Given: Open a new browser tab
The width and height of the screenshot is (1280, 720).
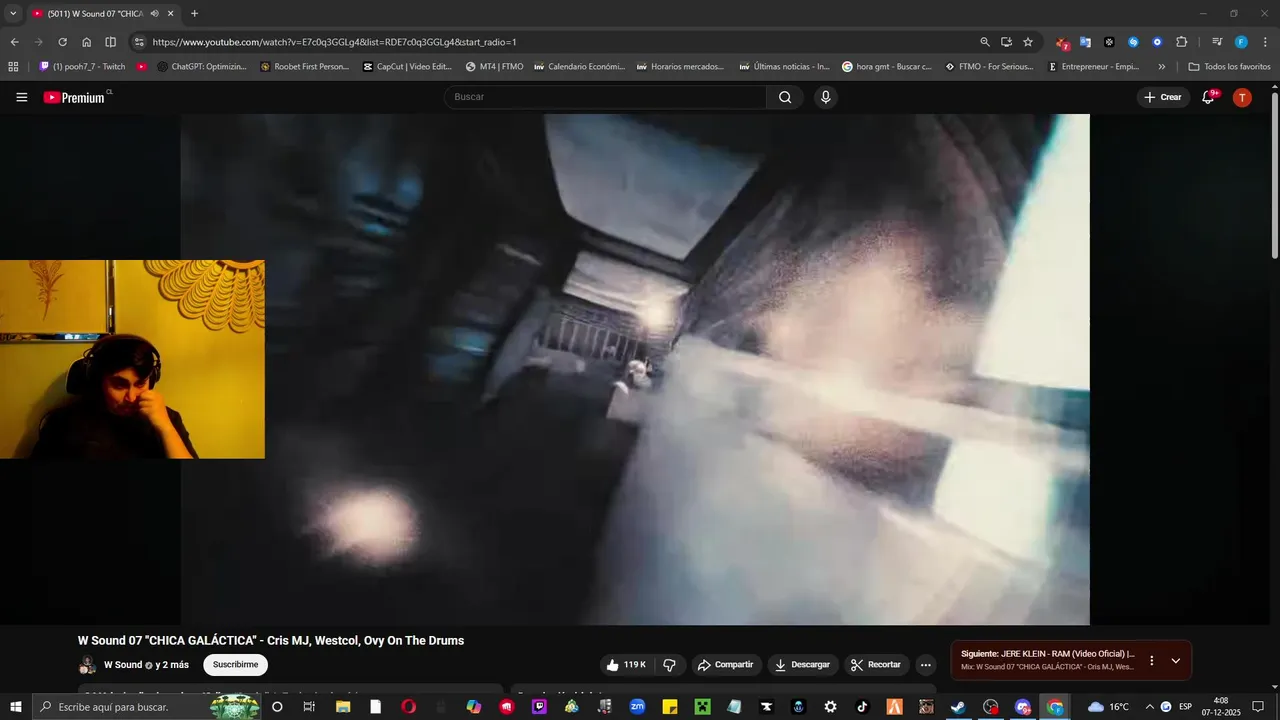Looking at the screenshot, I should click(194, 14).
